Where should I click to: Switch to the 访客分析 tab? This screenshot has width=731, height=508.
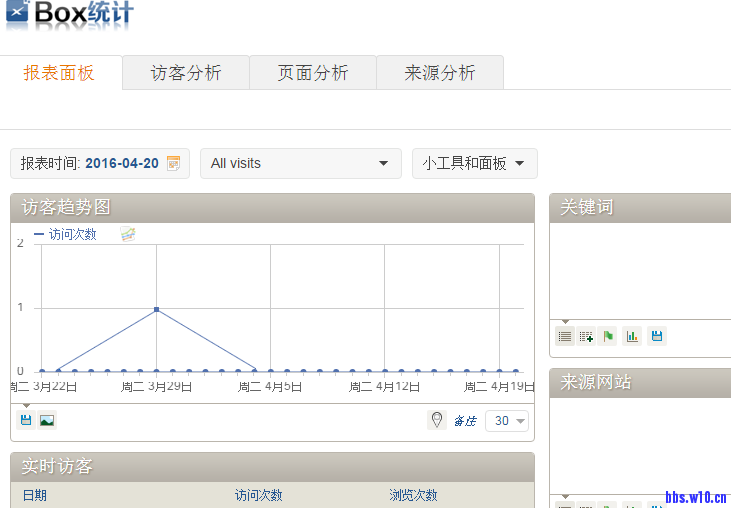186,73
